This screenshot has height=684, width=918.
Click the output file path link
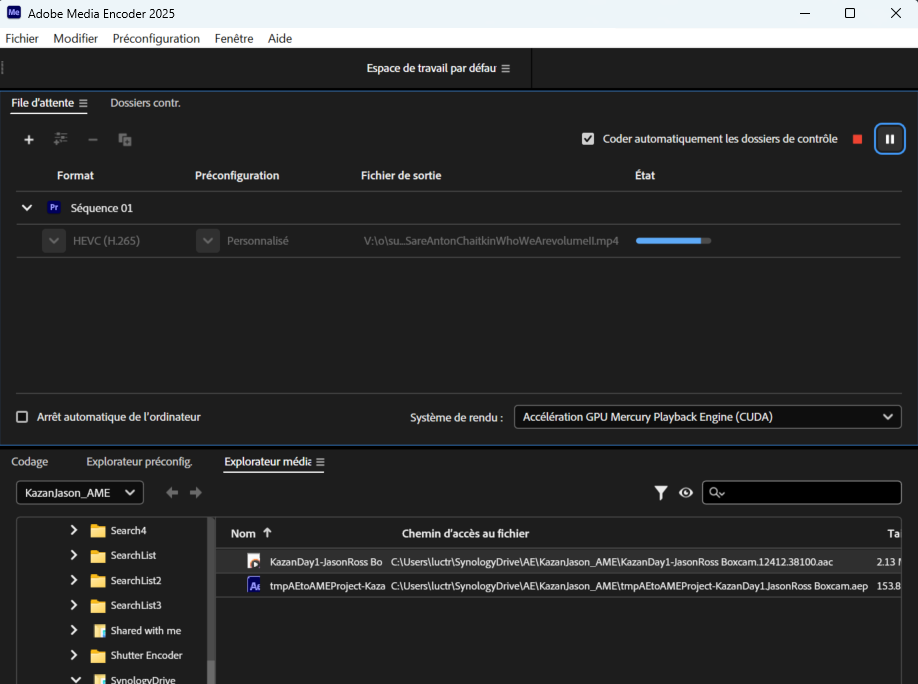tap(491, 241)
